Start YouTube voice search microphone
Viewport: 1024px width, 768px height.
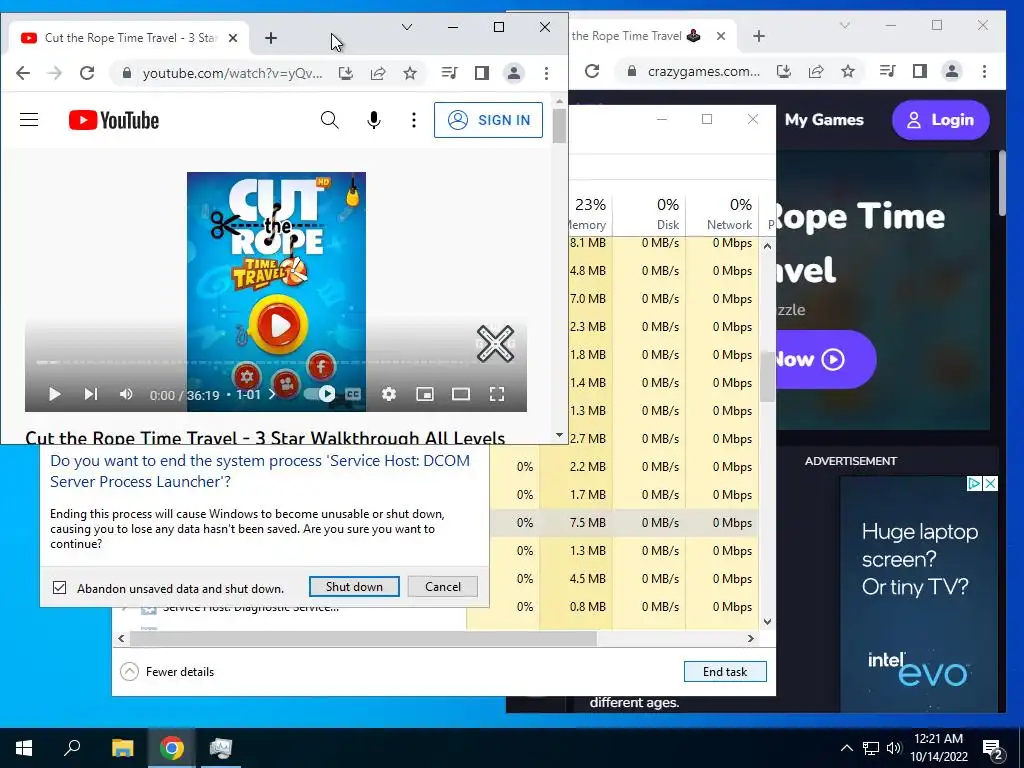click(374, 120)
